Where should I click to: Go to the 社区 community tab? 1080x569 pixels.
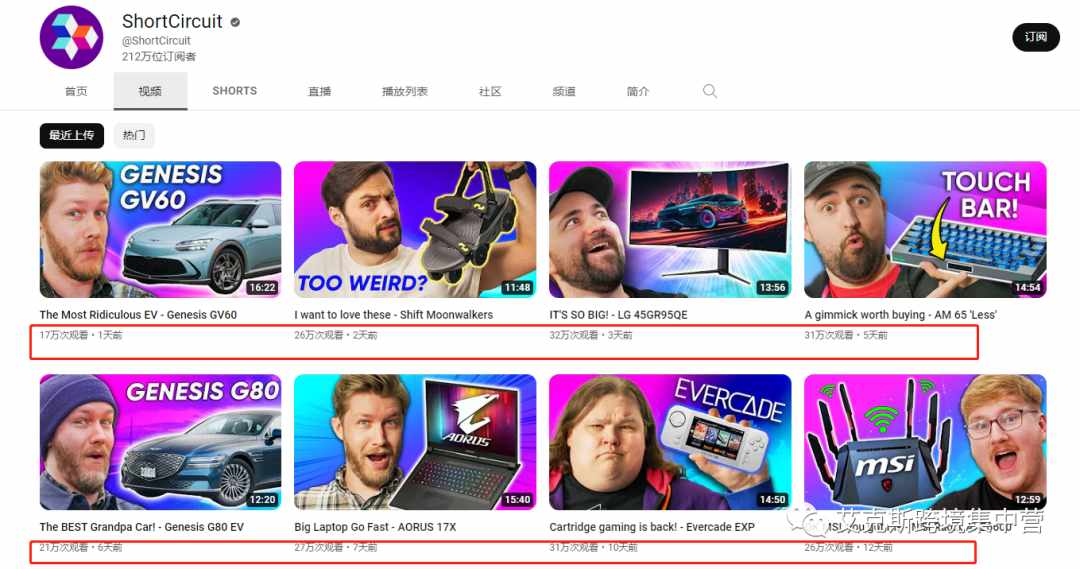pyautogui.click(x=490, y=91)
